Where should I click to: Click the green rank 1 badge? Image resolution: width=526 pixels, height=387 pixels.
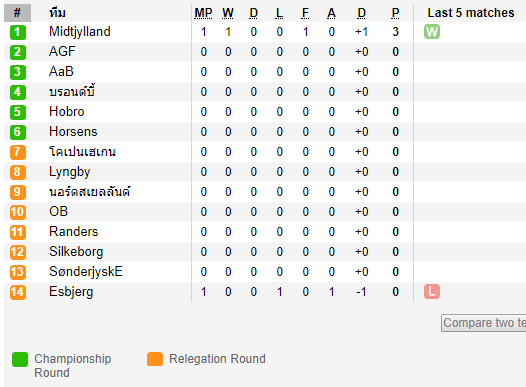pos(18,32)
